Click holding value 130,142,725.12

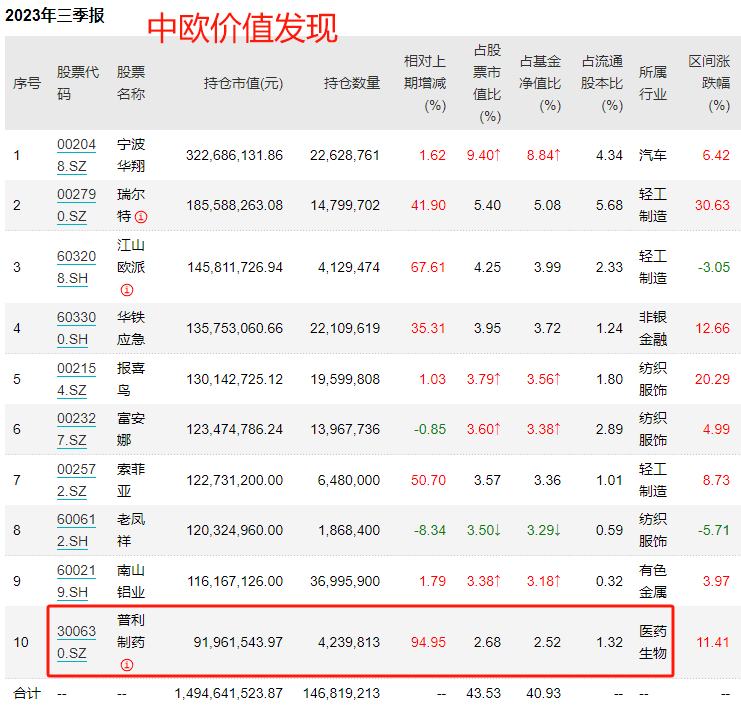pos(234,379)
